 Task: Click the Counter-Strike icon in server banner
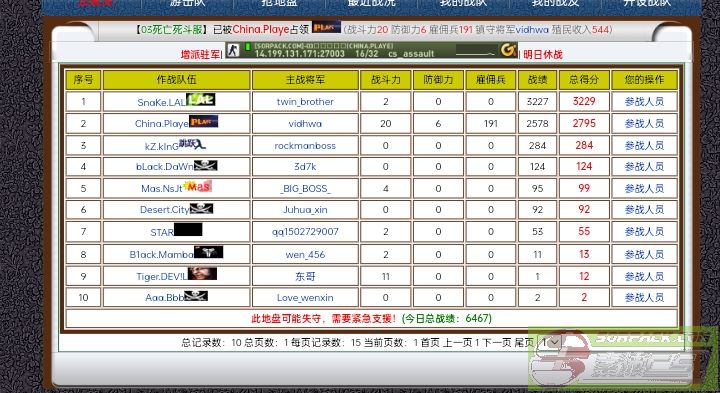tap(233, 50)
